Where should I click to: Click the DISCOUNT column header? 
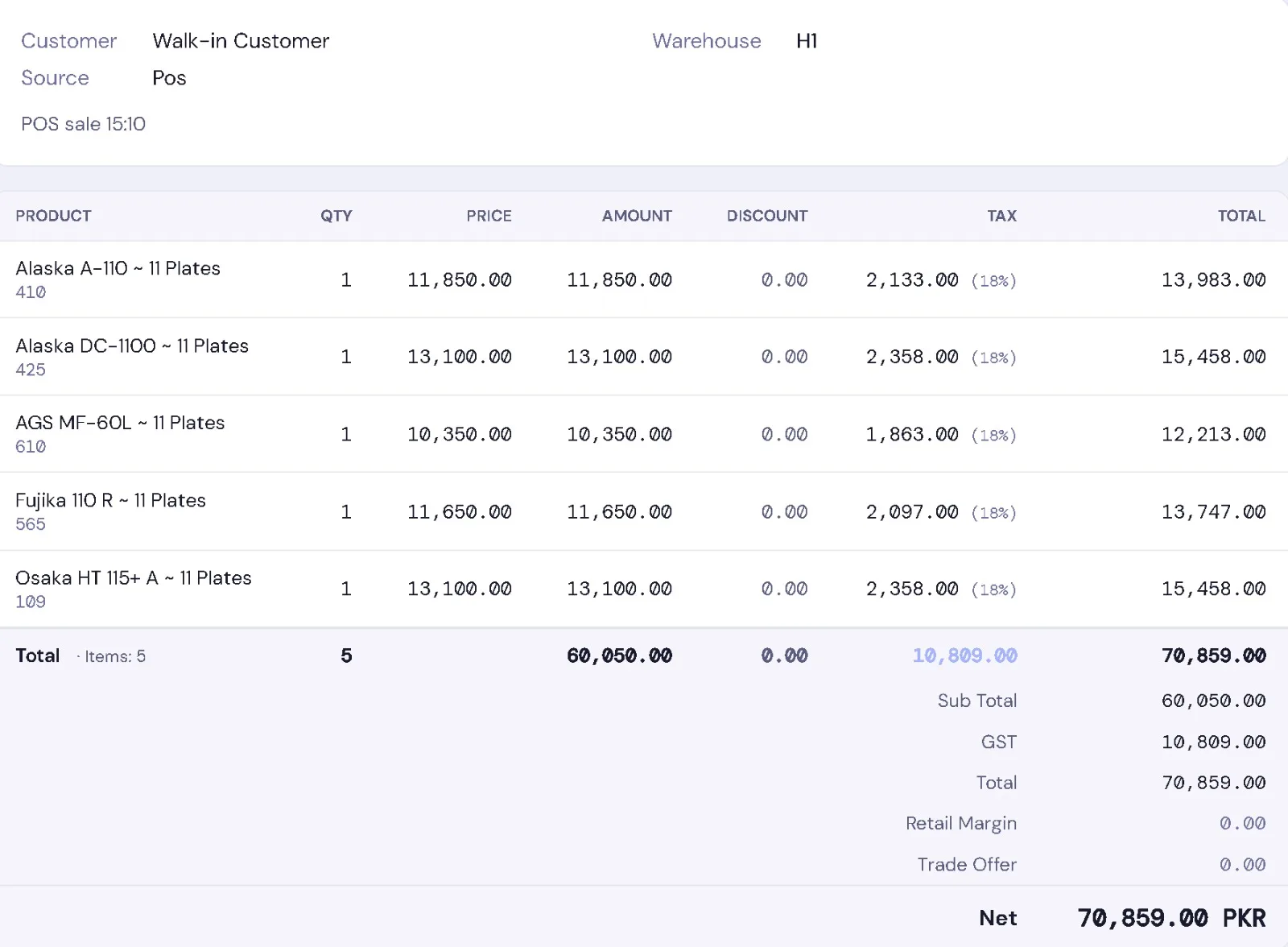pos(767,216)
